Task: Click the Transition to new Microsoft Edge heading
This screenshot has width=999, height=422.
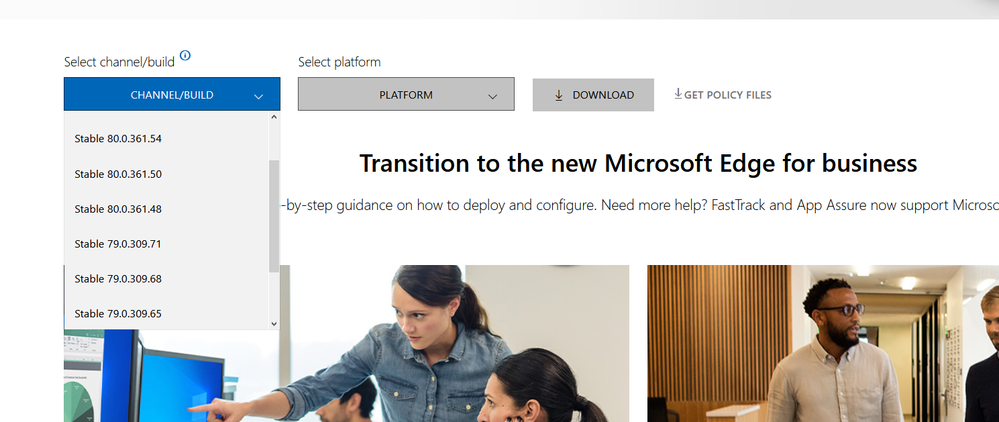Action: [638, 163]
